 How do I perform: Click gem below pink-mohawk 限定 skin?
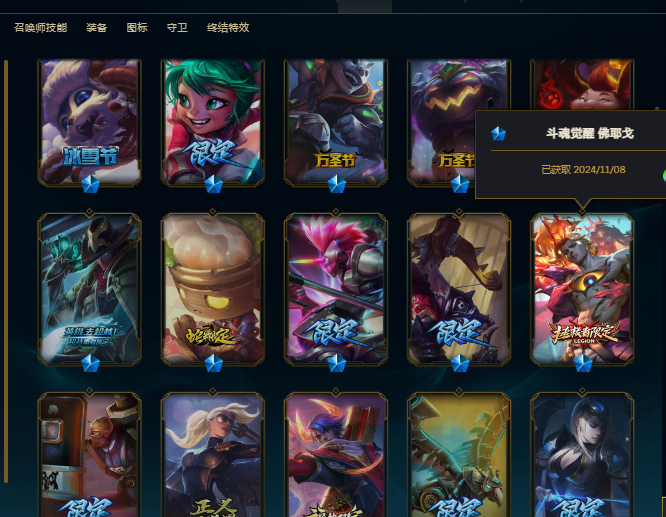pos(336,364)
